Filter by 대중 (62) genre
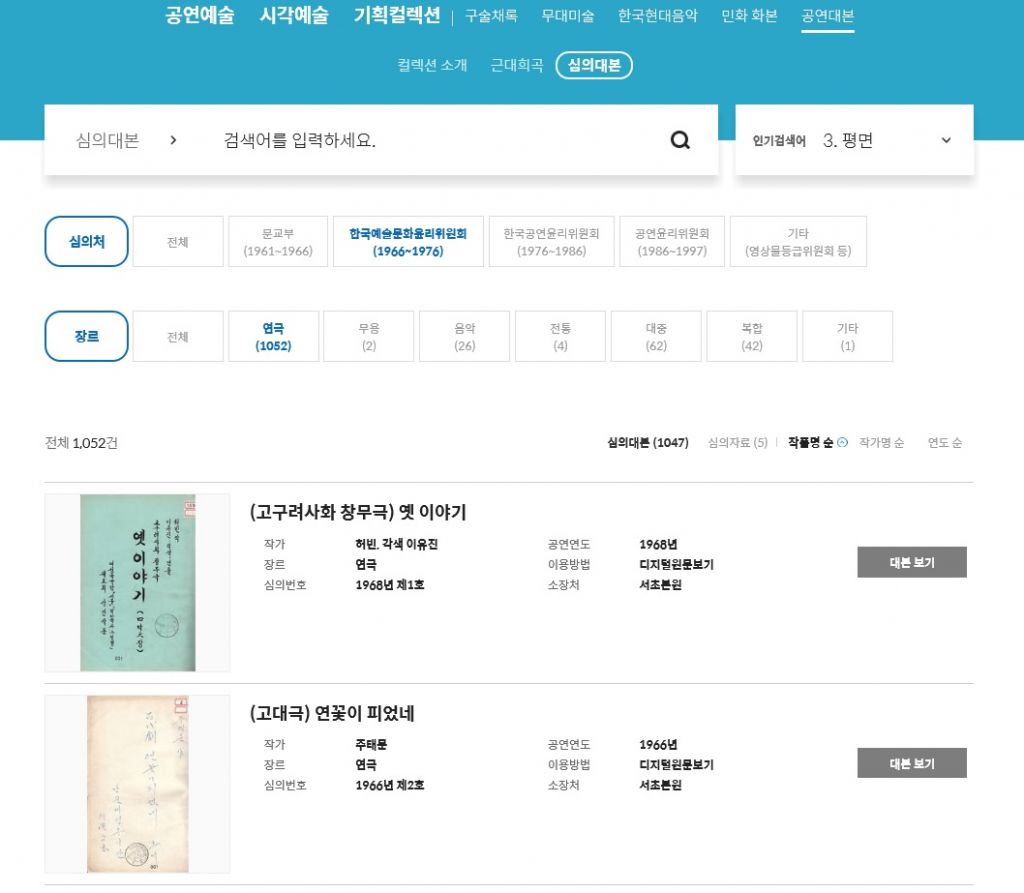The image size is (1024, 893). 656,336
